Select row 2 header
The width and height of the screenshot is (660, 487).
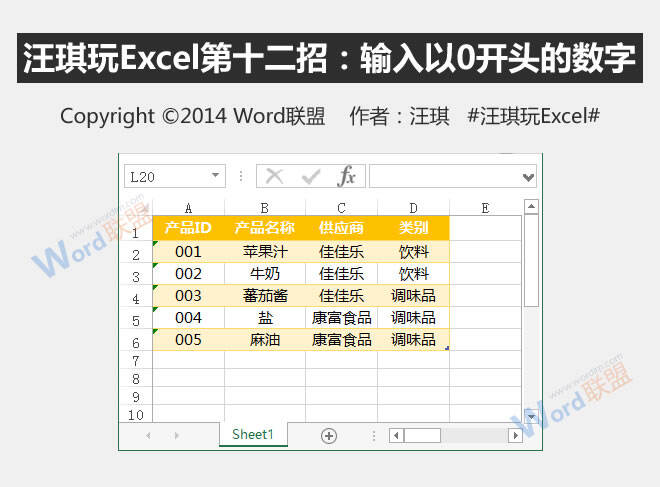(136, 252)
